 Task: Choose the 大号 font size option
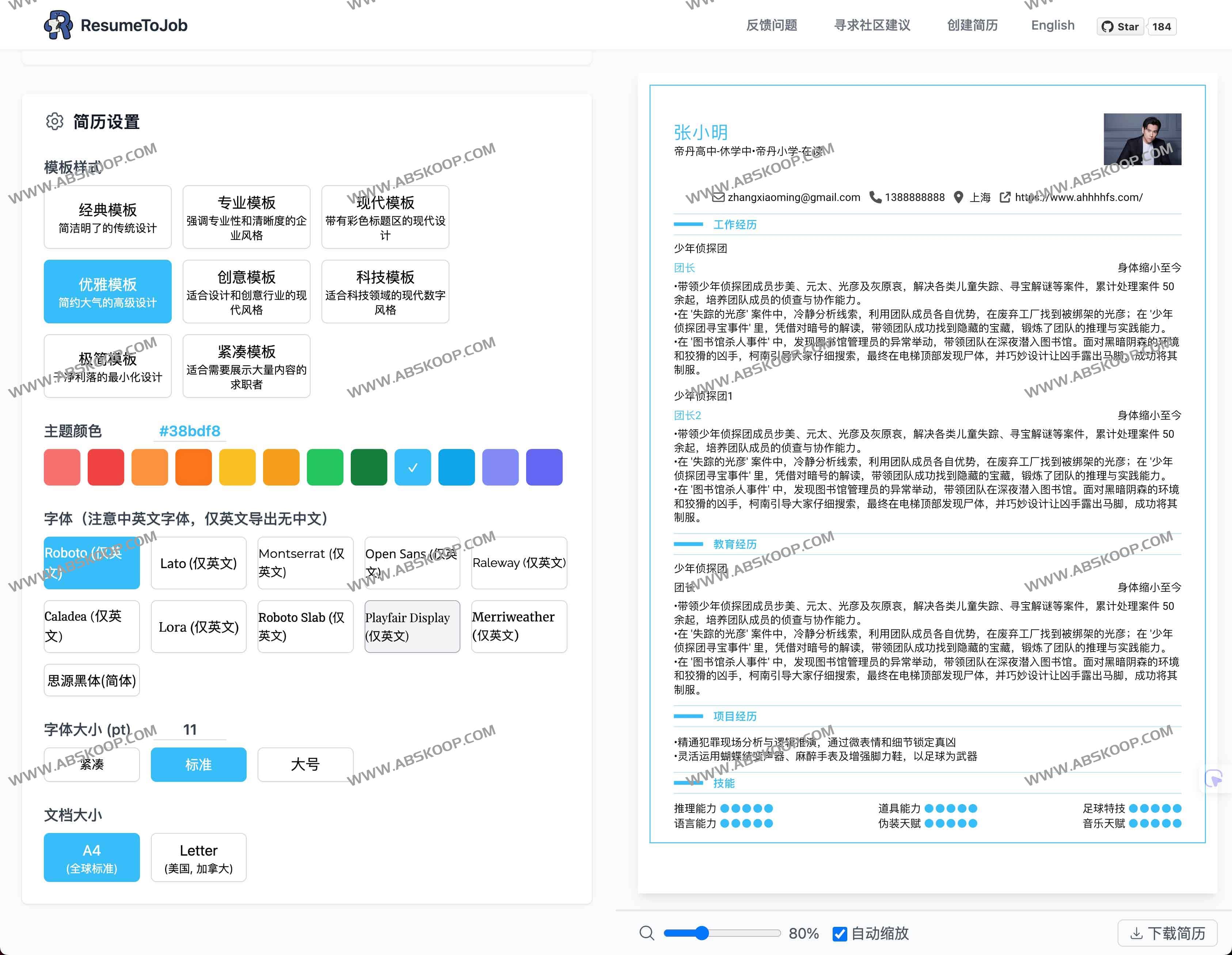pos(305,764)
